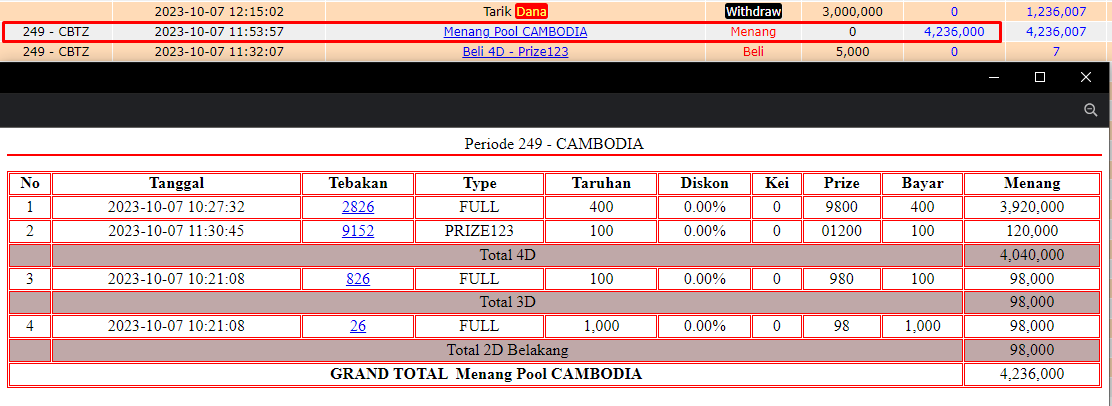
Task: Click timestamp 2023-10-07 11:53:57
Action: pyautogui.click(x=219, y=32)
